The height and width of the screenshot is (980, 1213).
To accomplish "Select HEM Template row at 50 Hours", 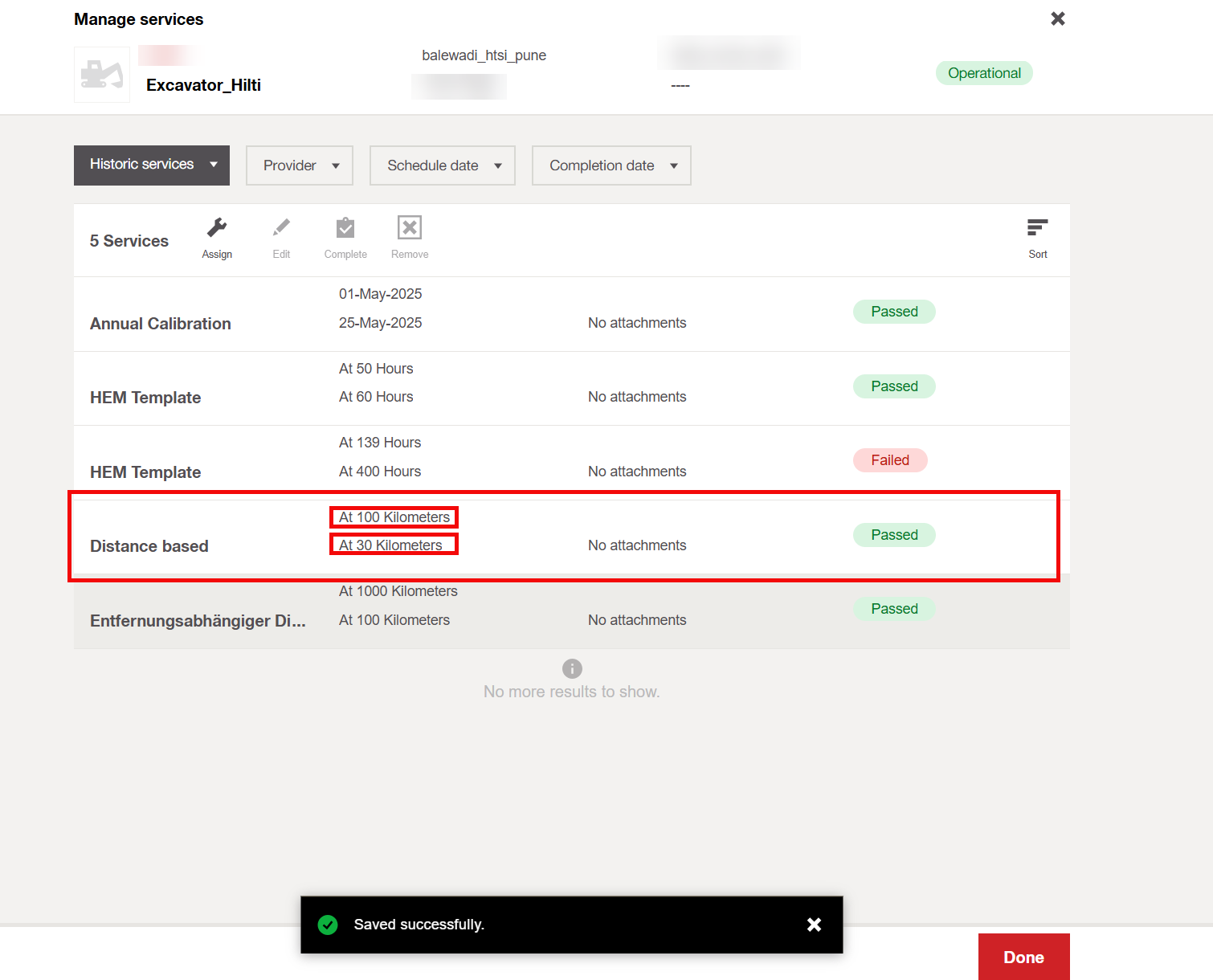I will (x=145, y=398).
